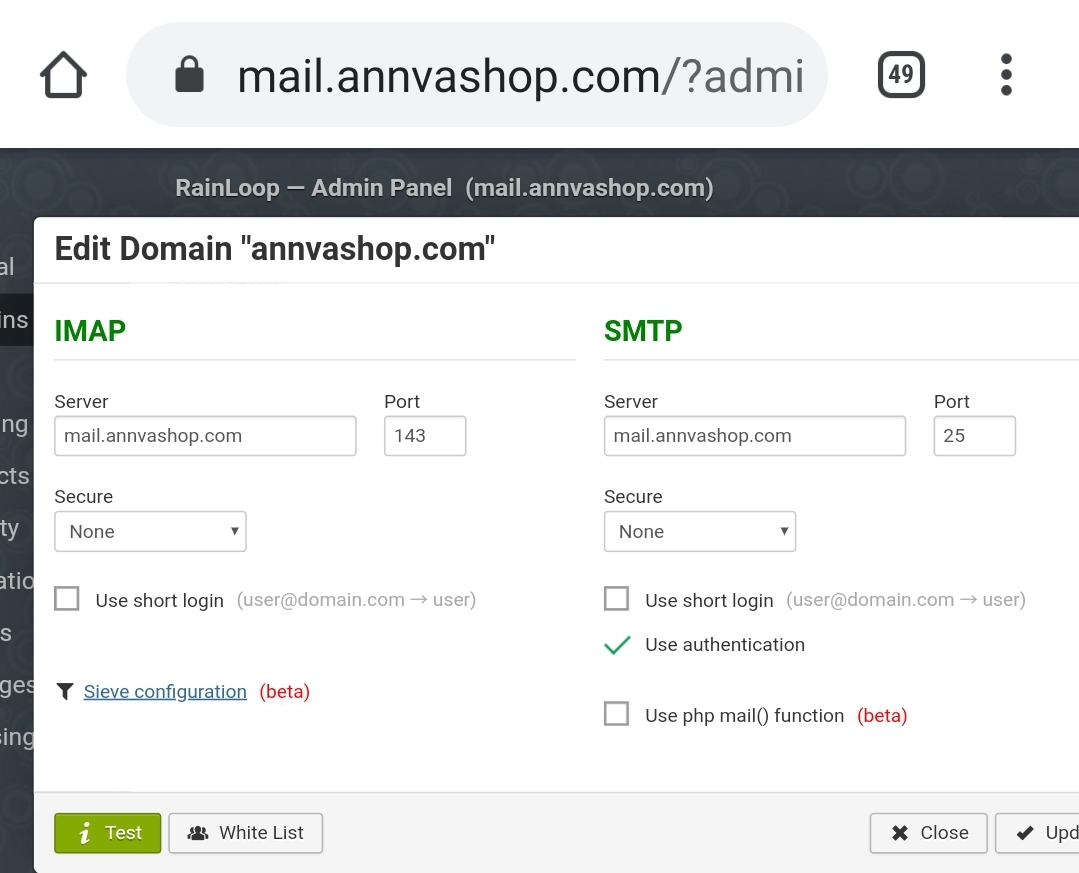Open the SMTP Secure dropdown

[x=700, y=531]
